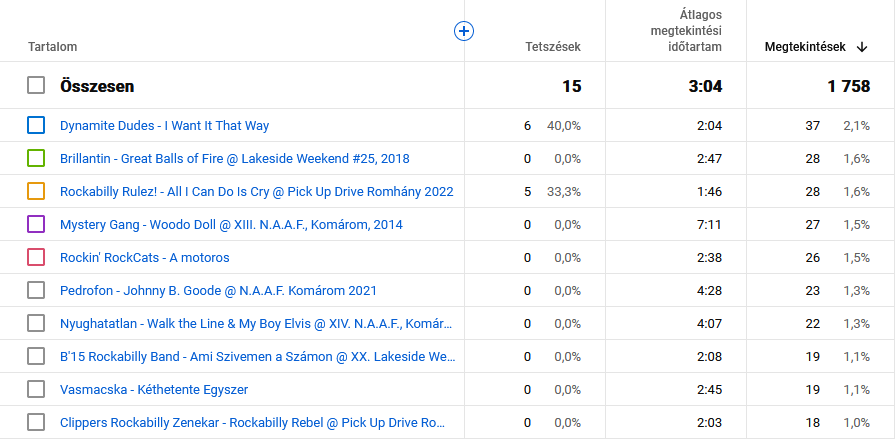Select the Nyughatatlan row checkbox
895x439 pixels.
[36, 323]
